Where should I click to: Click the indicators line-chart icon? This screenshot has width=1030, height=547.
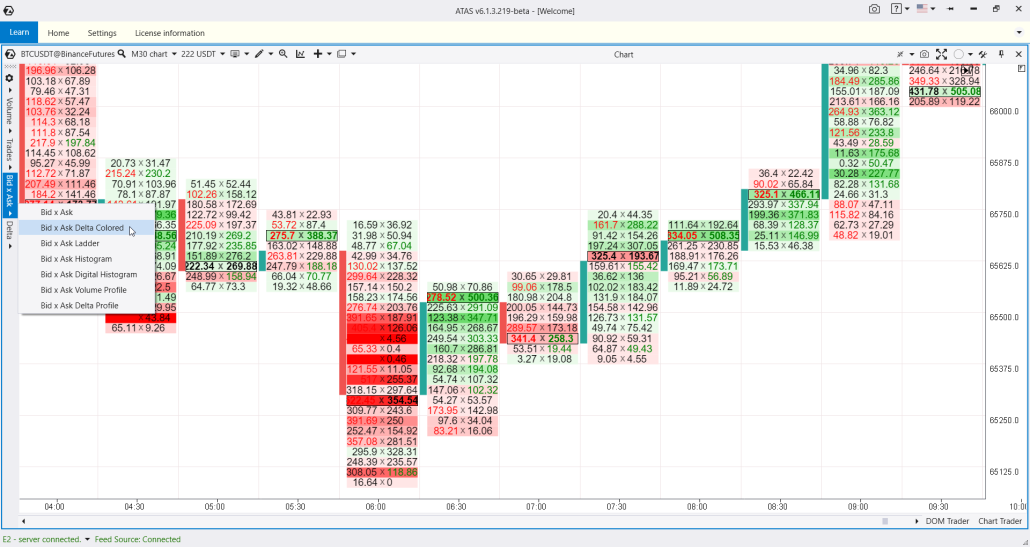coord(299,54)
